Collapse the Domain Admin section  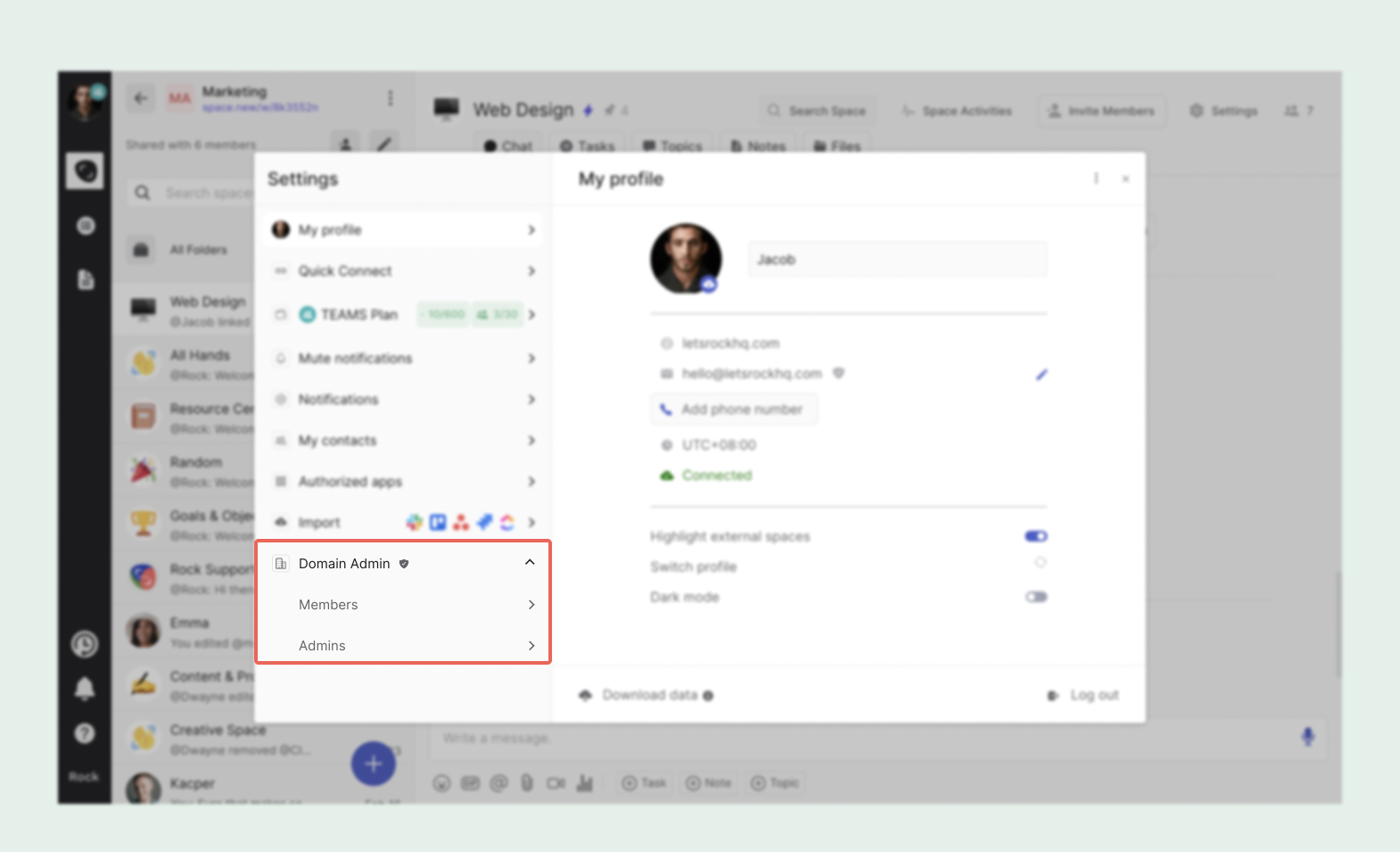pos(530,562)
